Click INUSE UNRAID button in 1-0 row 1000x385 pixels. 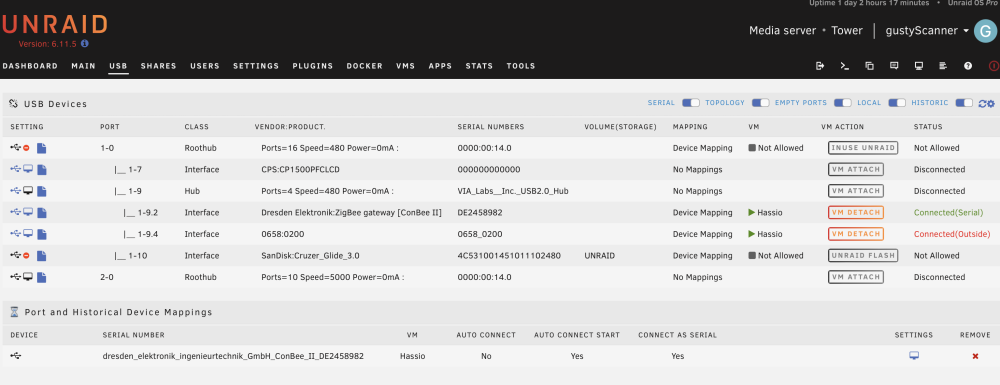pyautogui.click(x=863, y=148)
